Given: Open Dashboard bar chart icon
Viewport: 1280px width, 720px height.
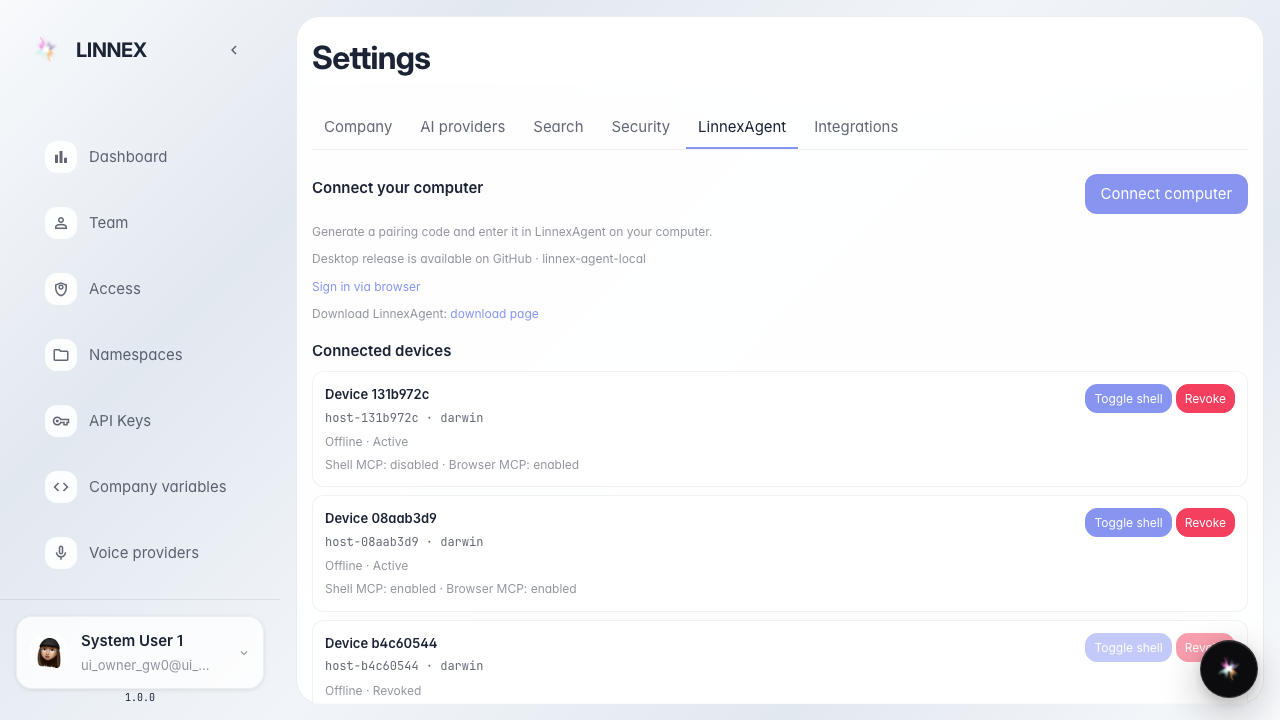Looking at the screenshot, I should click(x=61, y=157).
